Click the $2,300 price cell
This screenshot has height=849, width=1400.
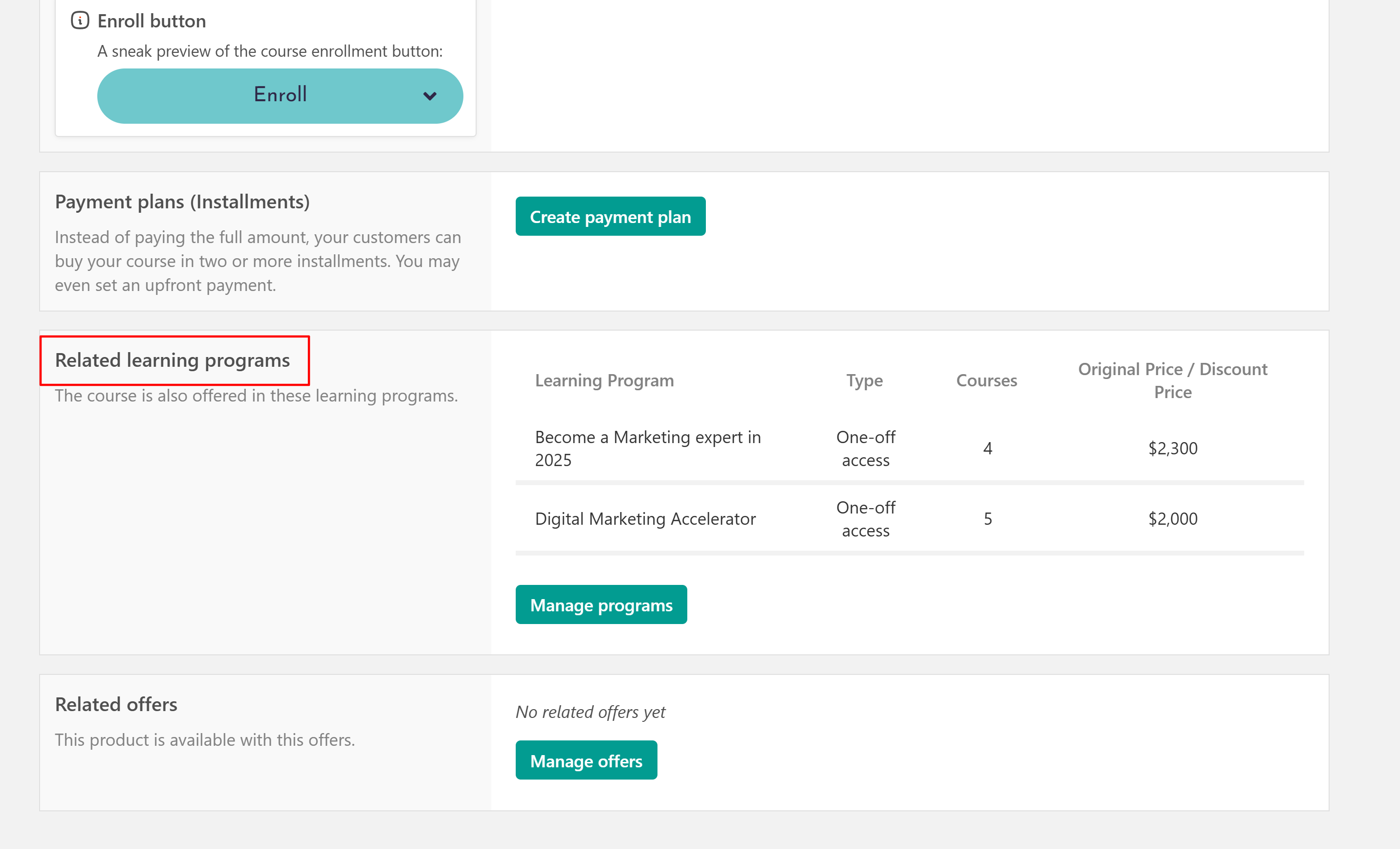coord(1172,448)
